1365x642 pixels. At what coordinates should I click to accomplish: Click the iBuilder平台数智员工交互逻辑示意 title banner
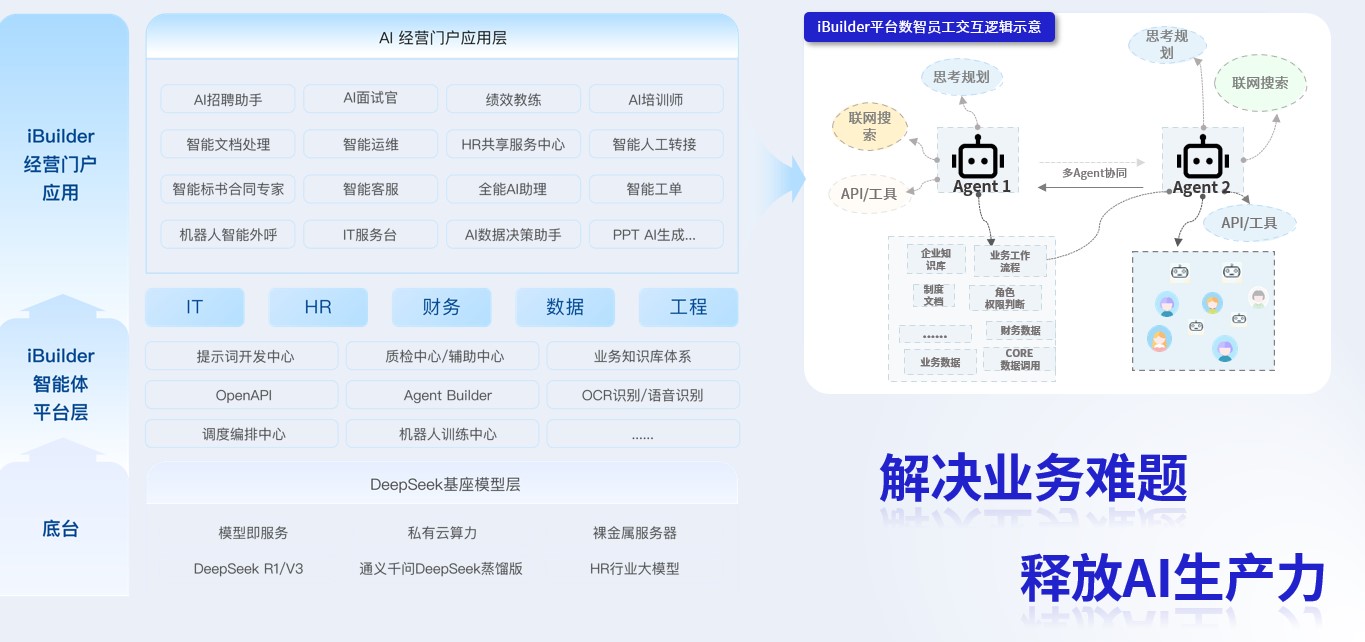930,27
